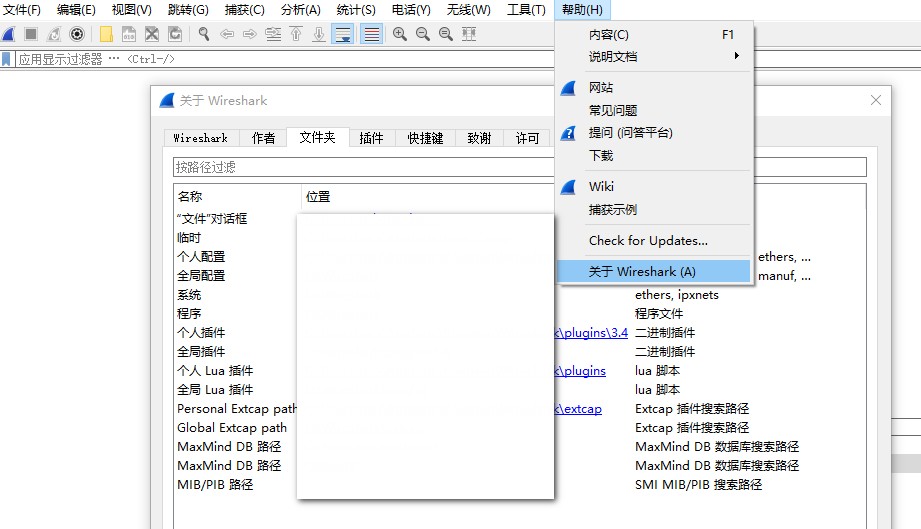
Task: Open the 编辑(E) menu
Action: point(76,9)
